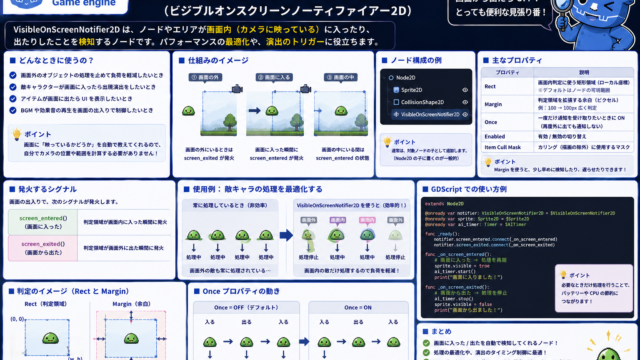The image size is (640, 360).
Task: Click the lightbulb icon in the GDScript pink note
Action: (x=563, y=274)
